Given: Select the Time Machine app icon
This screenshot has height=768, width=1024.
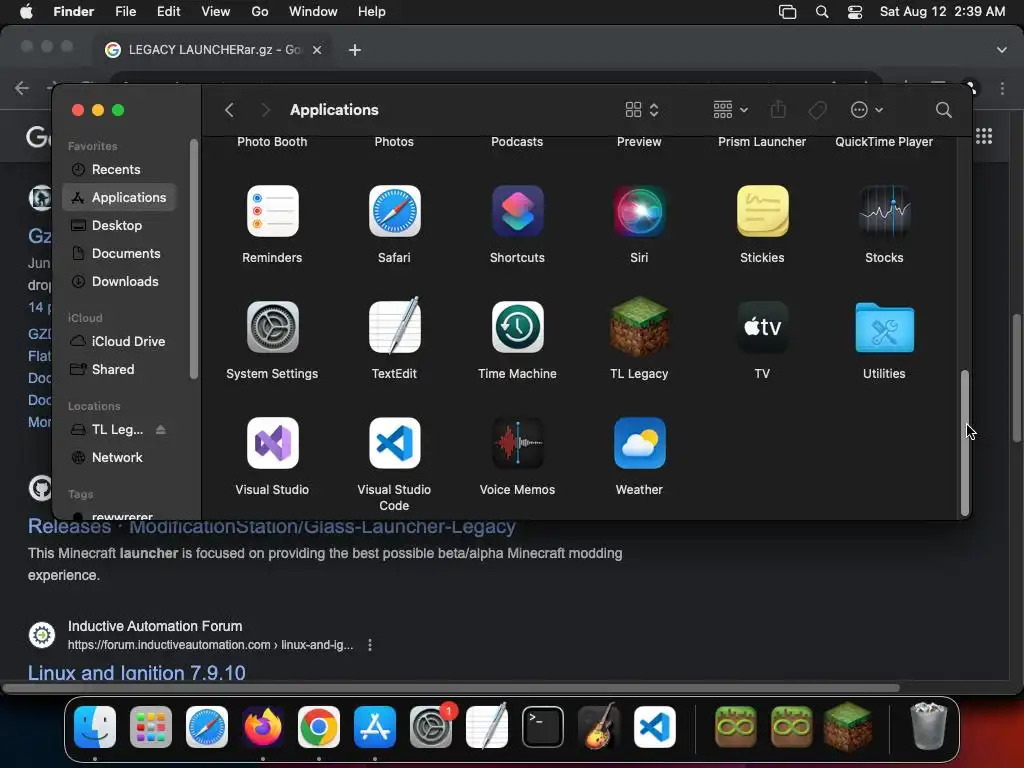Looking at the screenshot, I should click(x=517, y=327).
